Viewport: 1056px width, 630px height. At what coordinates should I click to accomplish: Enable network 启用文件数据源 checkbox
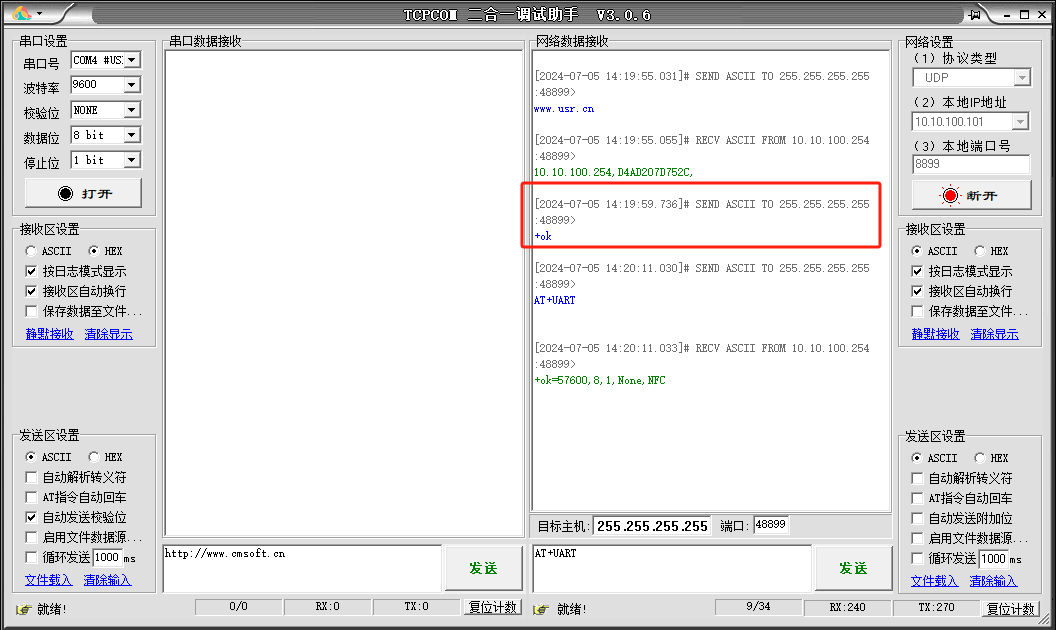[x=917, y=538]
